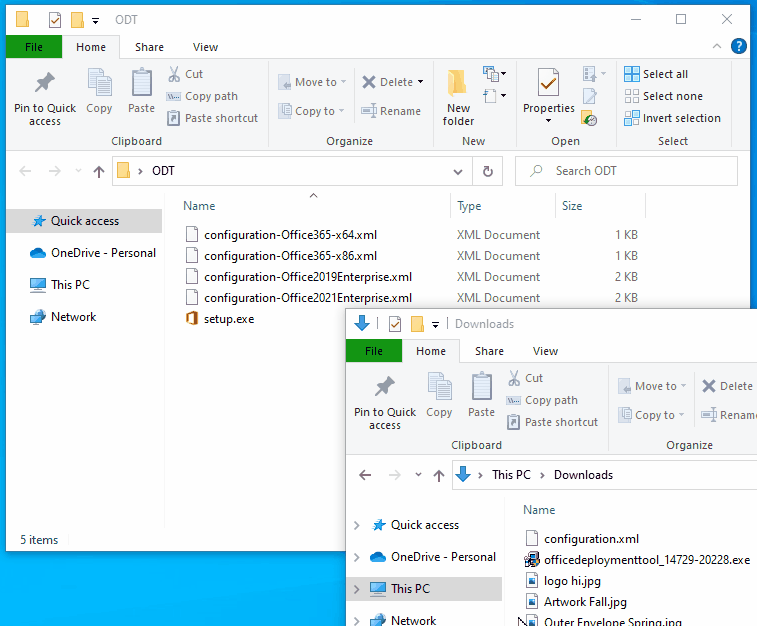Go up one level in ODT window

pos(99,171)
